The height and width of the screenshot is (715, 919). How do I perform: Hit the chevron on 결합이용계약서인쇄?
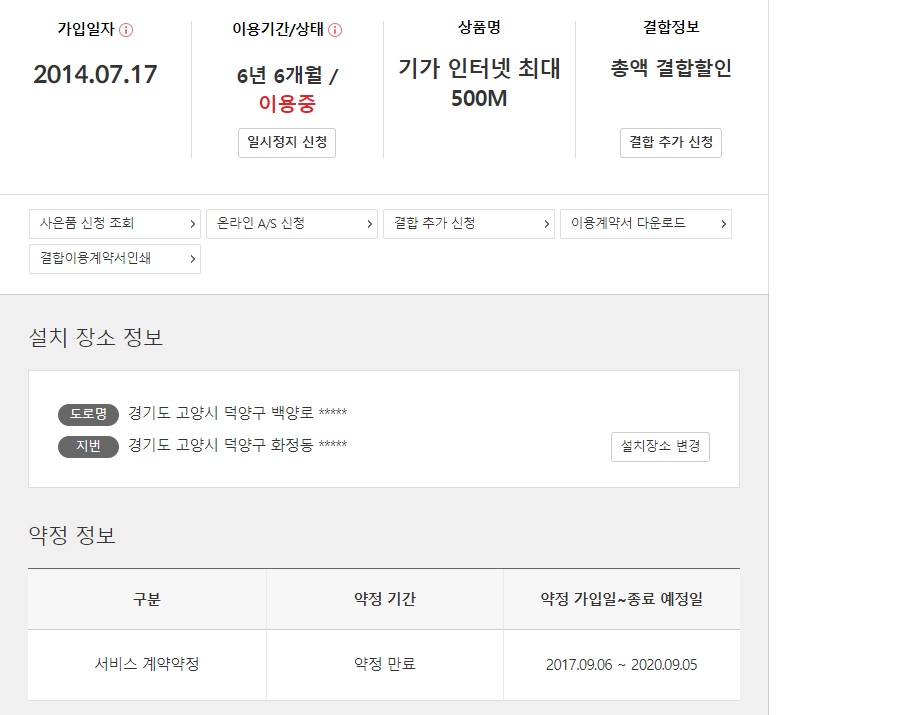click(x=192, y=259)
